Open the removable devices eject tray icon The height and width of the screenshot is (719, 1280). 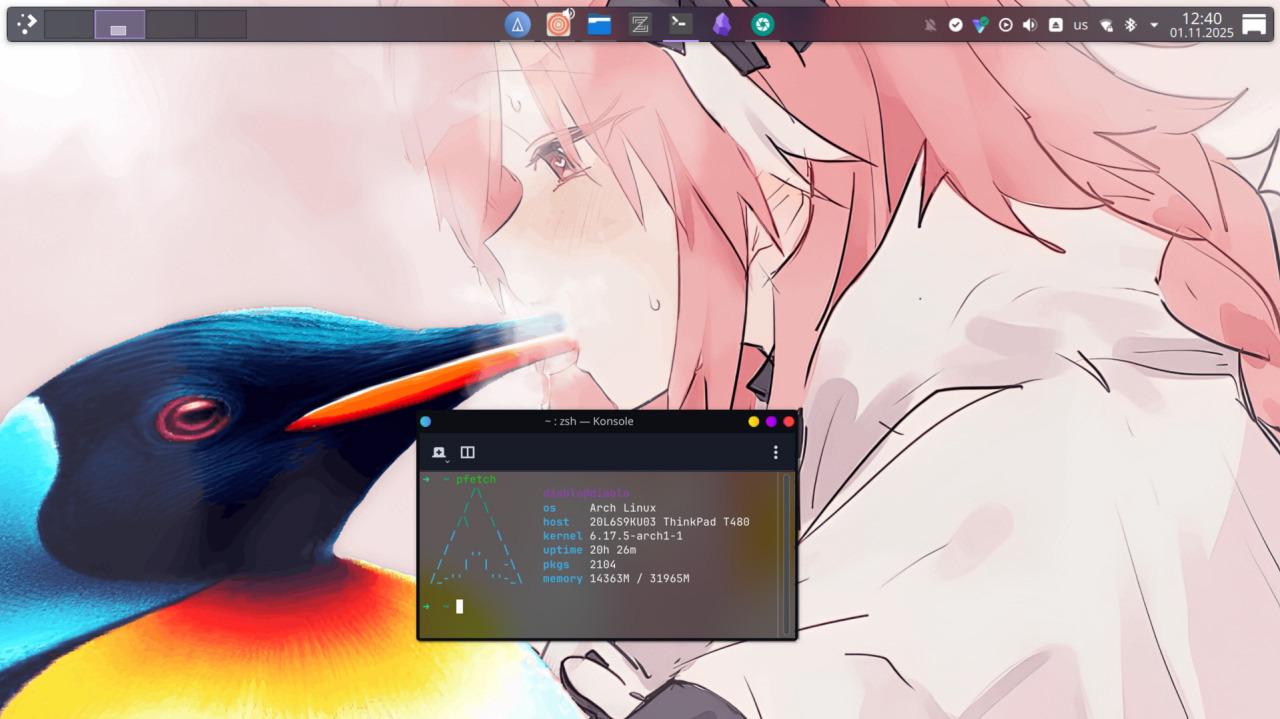[x=1055, y=25]
